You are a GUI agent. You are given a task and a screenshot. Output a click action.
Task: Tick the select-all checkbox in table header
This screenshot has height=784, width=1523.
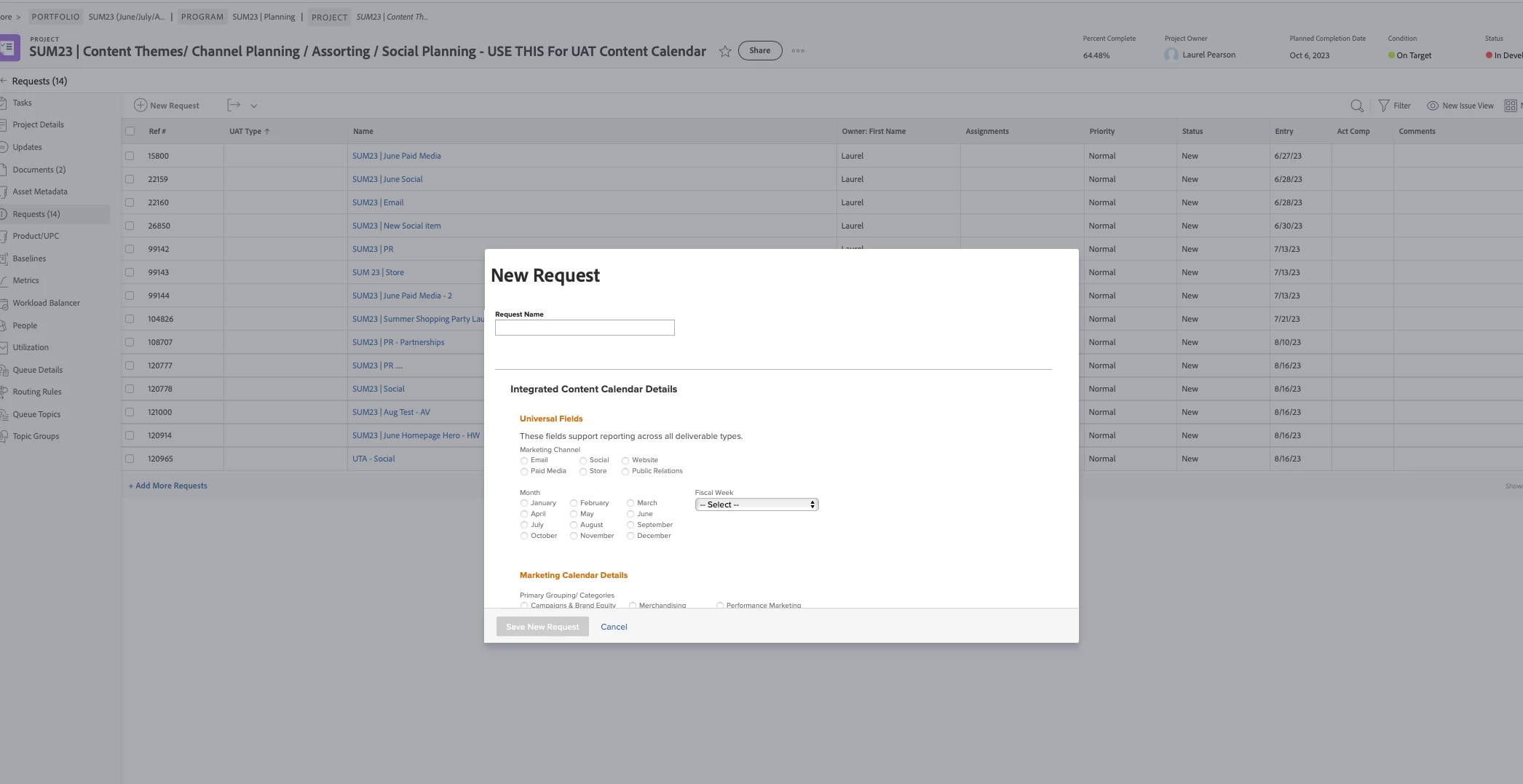130,131
